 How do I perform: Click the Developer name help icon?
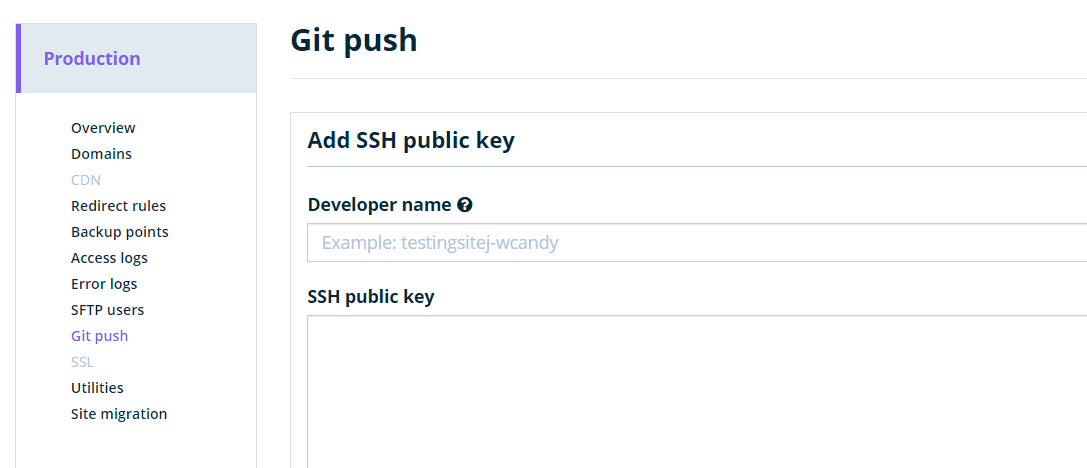pos(465,205)
